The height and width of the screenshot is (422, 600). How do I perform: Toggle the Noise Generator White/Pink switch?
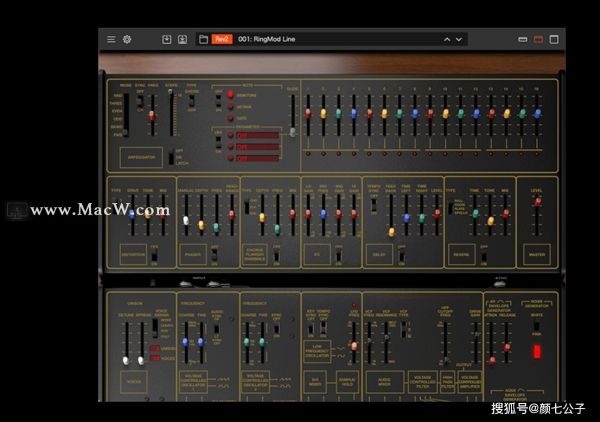tap(537, 326)
